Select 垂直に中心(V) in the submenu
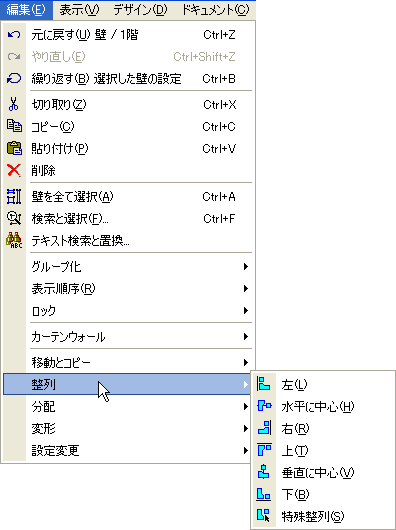This screenshot has height=530, width=396. tap(323, 472)
